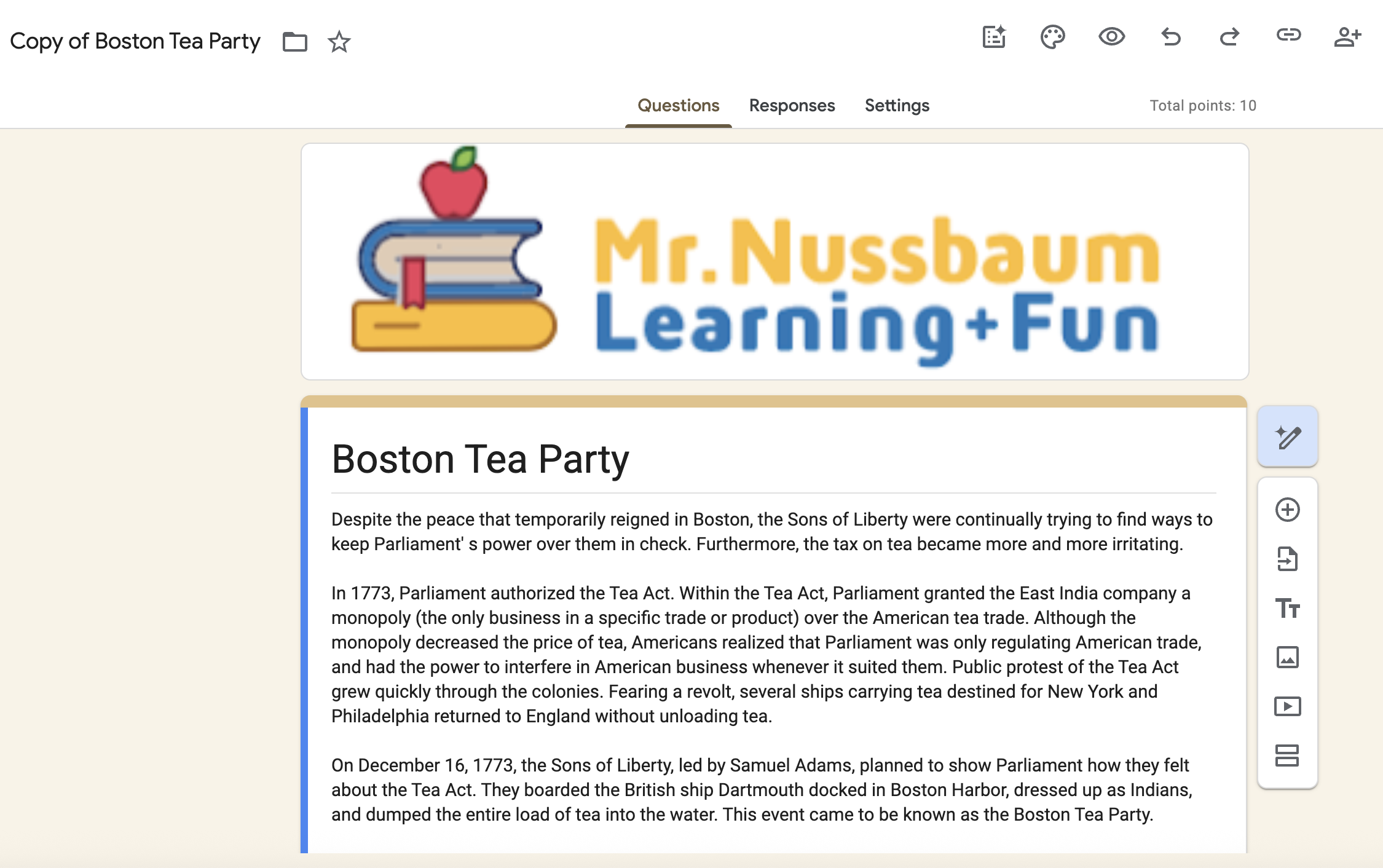The image size is (1383, 868).
Task: Add question with plus circle icon
Action: click(x=1287, y=510)
